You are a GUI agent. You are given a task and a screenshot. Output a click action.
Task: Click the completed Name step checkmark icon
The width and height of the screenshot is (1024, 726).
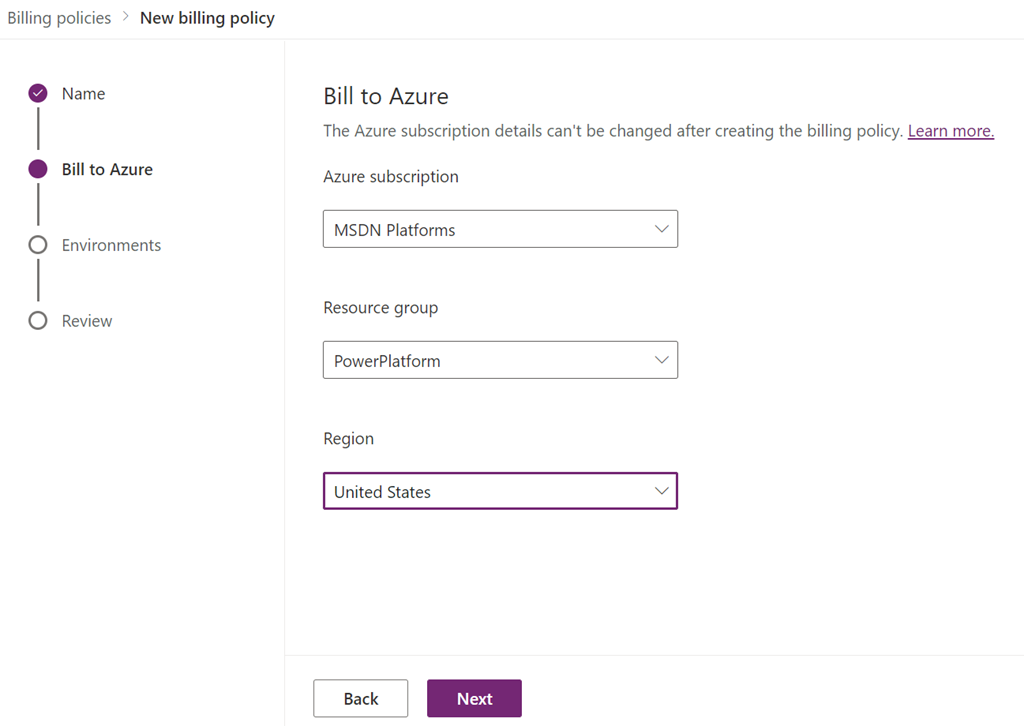[x=38, y=93]
